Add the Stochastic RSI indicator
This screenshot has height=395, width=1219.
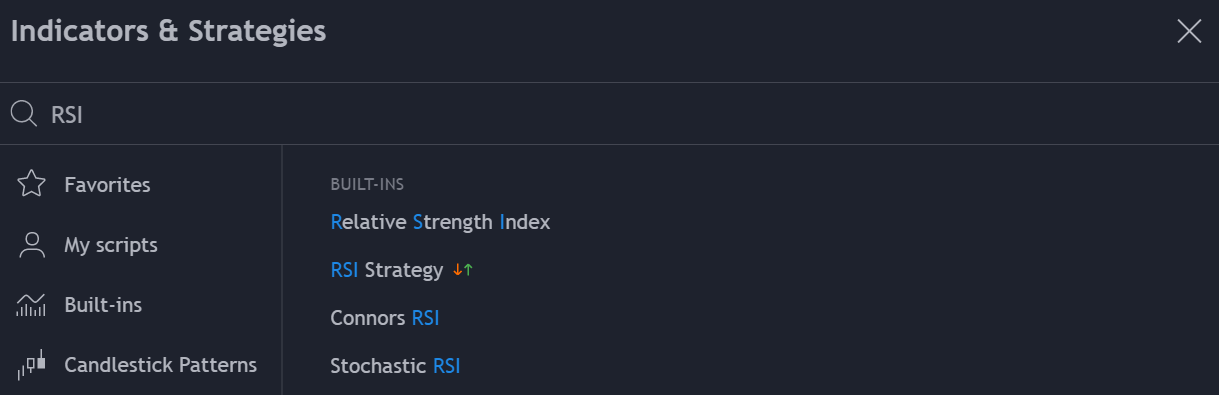coord(395,366)
